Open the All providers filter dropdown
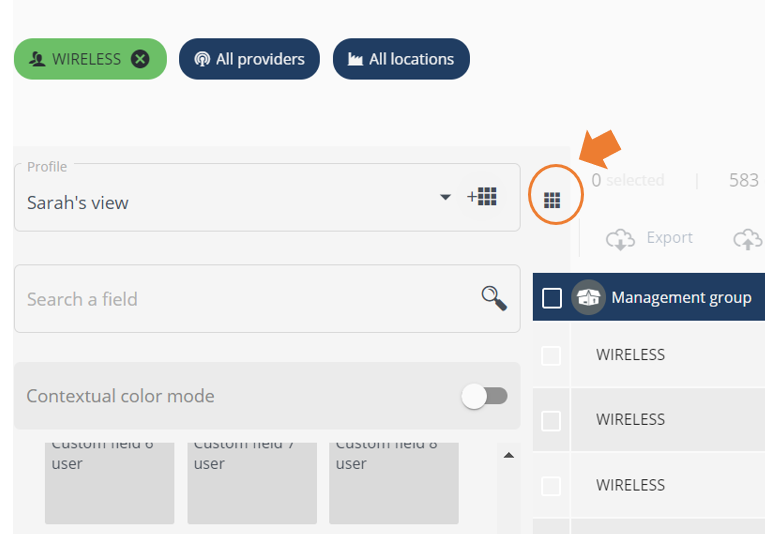Viewport: 765px width, 534px height. [249, 59]
